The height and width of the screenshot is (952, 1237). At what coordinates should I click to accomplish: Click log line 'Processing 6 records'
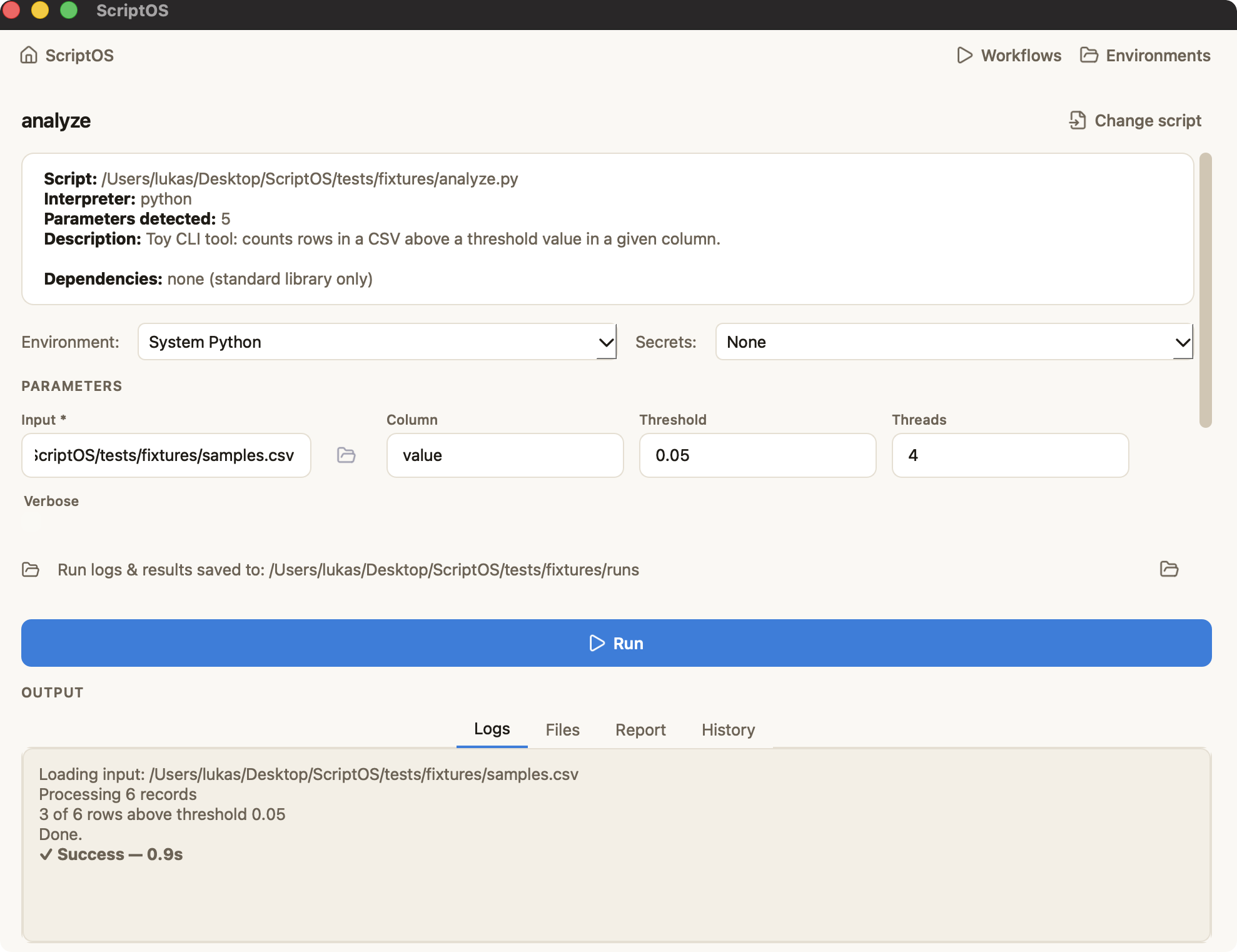tap(118, 794)
